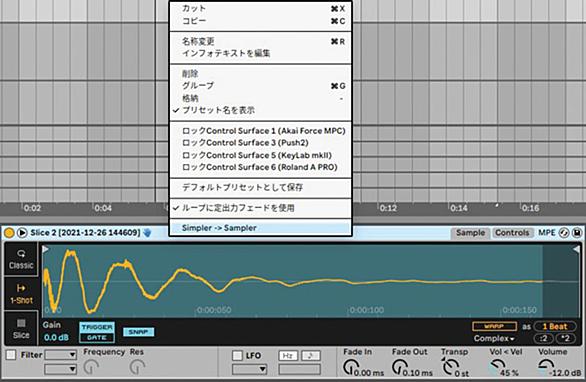The height and width of the screenshot is (382, 586).
Task: Open the Complex warp mode dropdown
Action: (494, 339)
